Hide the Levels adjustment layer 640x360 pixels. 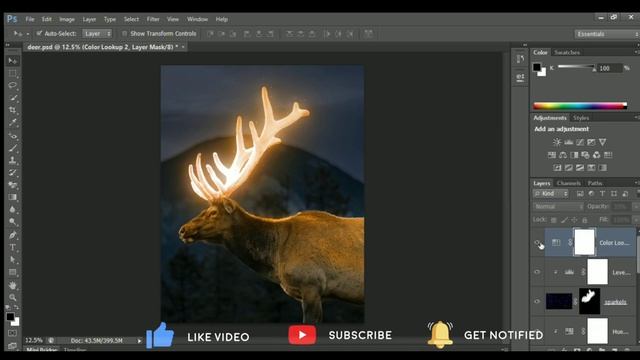(x=537, y=272)
